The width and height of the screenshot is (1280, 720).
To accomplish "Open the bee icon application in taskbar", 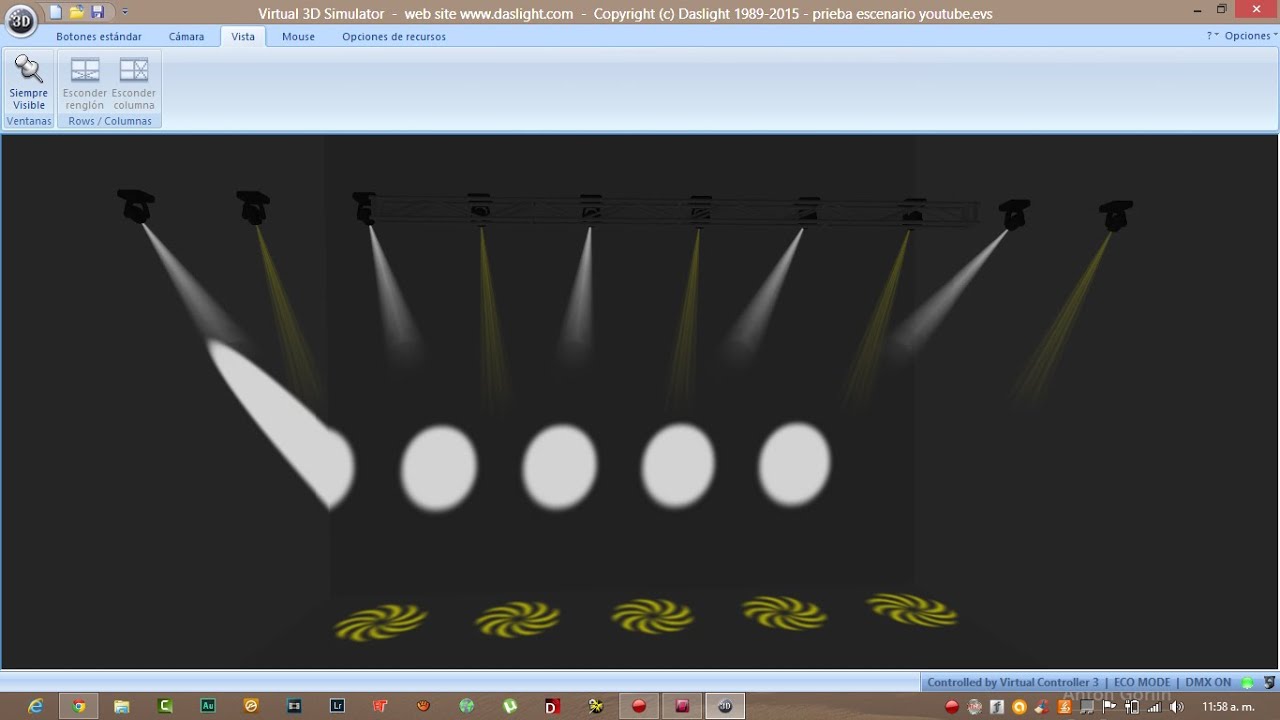I will click(596, 706).
